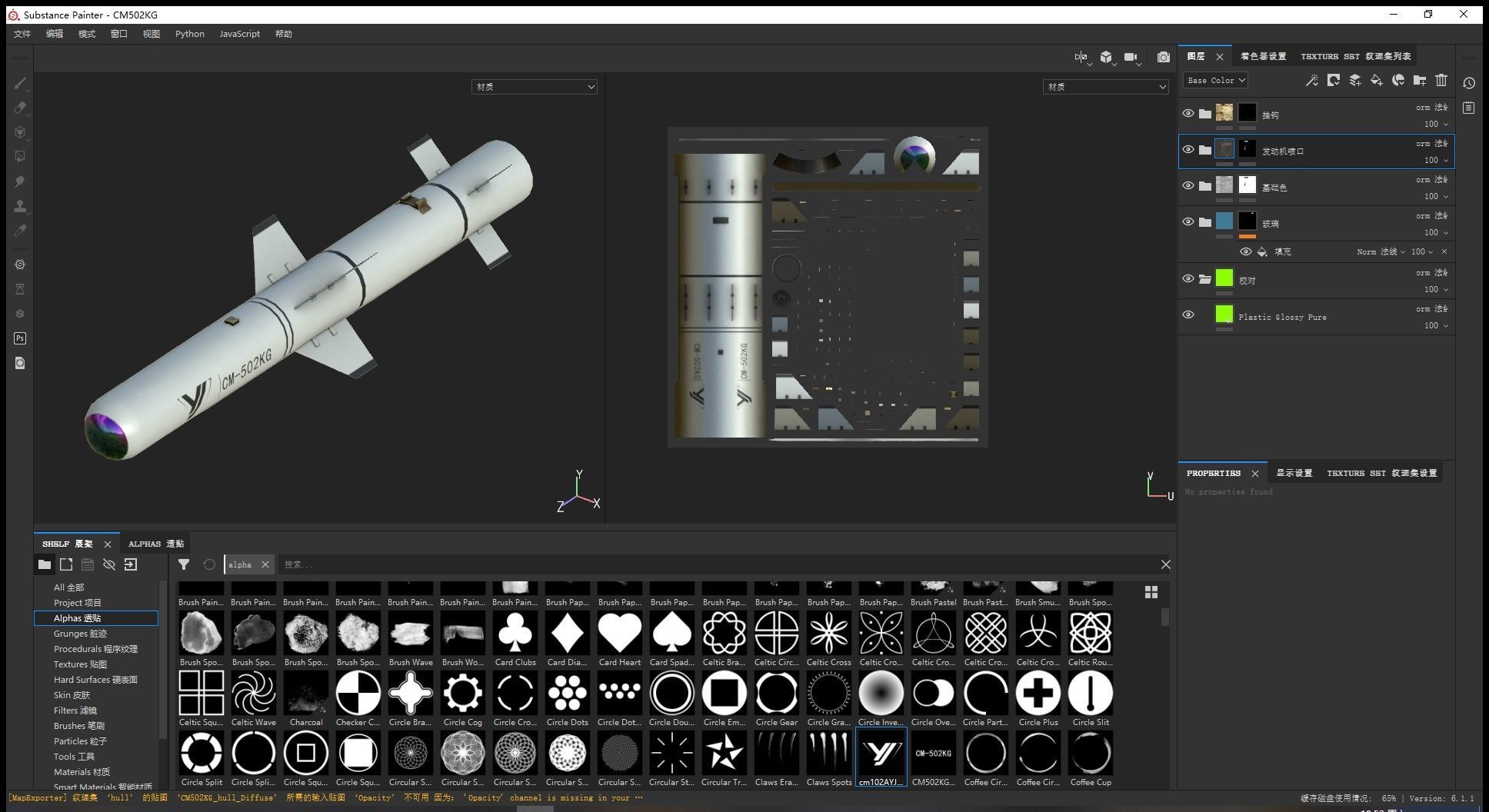Image resolution: width=1489 pixels, height=812 pixels.
Task: Hide the 玻璃 layer folder
Action: tap(1188, 222)
